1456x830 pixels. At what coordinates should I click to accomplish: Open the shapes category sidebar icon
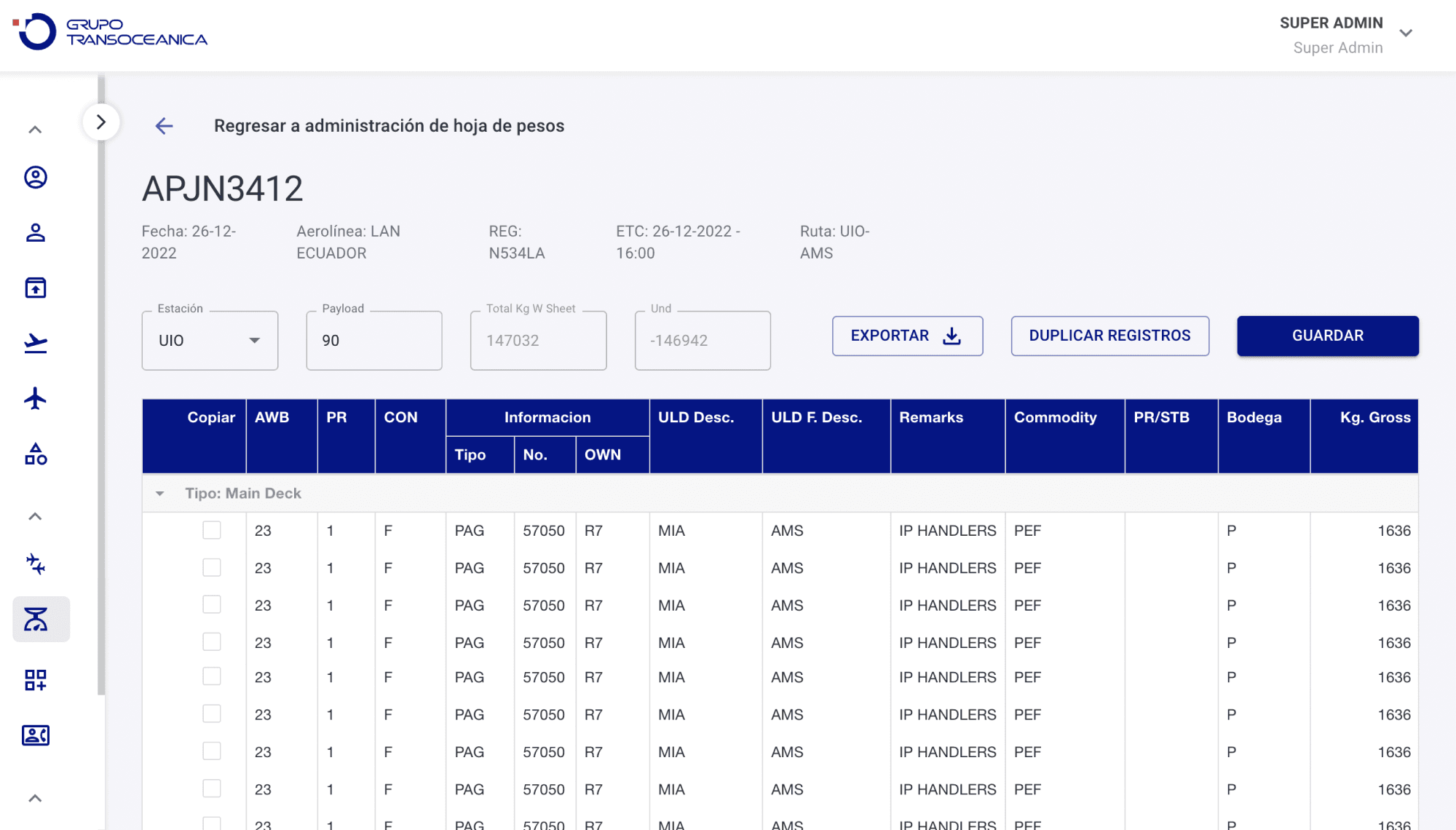pos(36,454)
